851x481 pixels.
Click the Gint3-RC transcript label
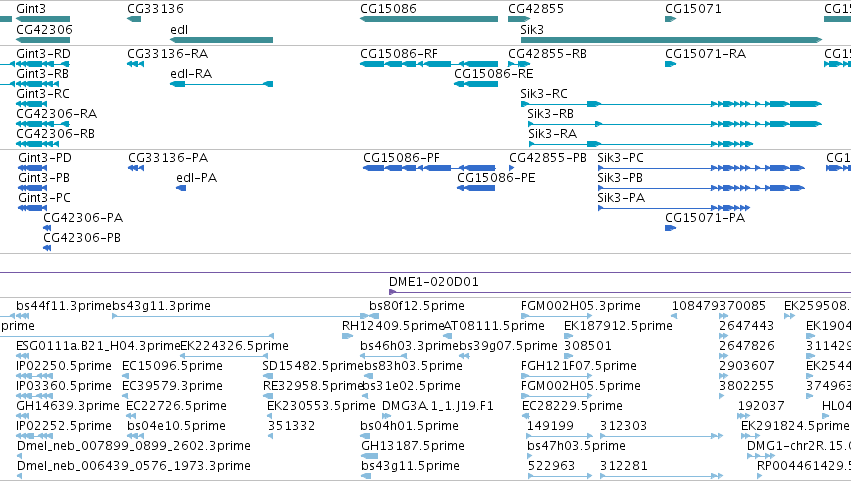coord(43,94)
